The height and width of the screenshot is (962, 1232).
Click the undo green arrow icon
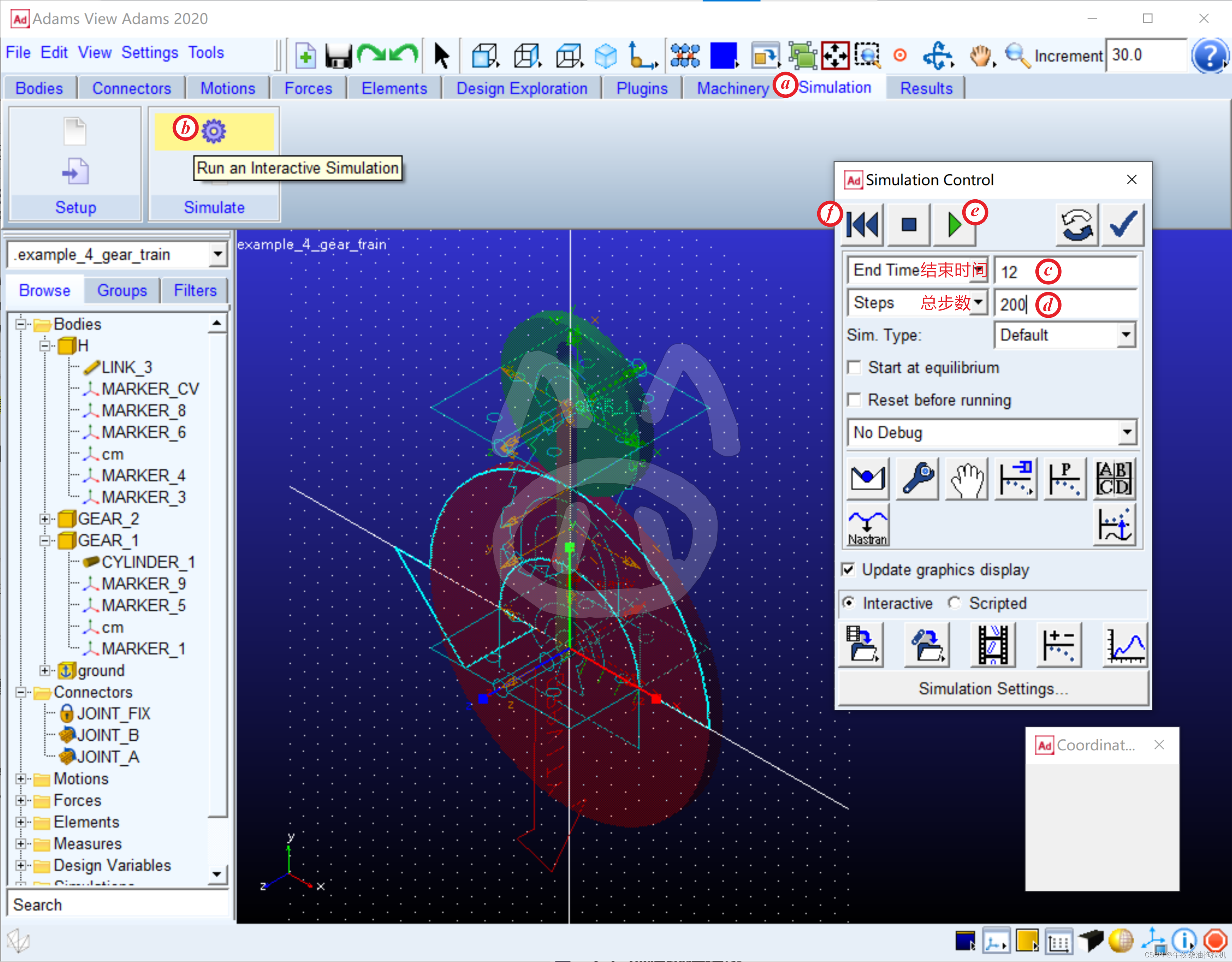pyautogui.click(x=404, y=54)
